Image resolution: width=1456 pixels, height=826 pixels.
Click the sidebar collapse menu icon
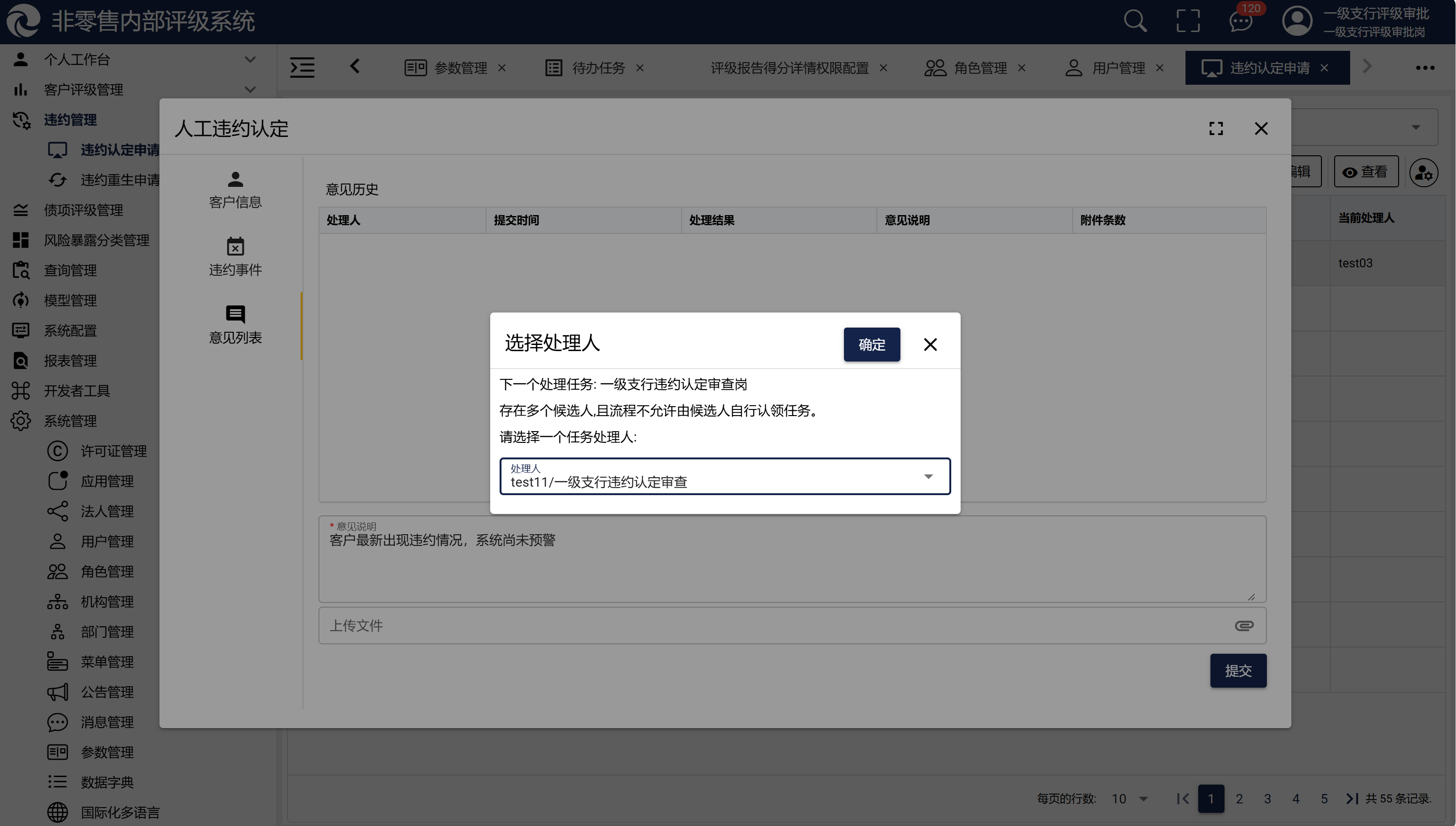(x=302, y=67)
